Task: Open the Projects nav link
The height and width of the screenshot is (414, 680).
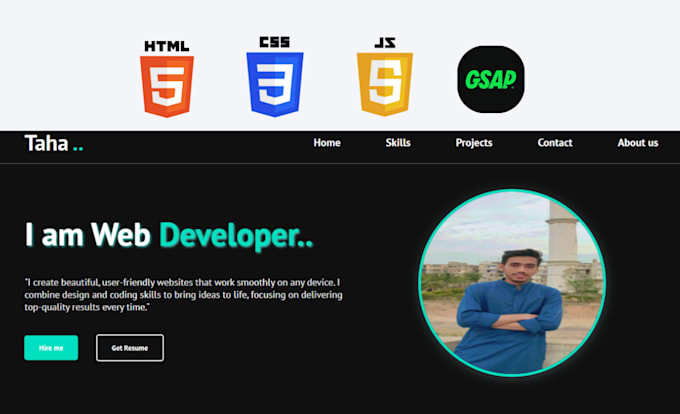Action: [x=474, y=143]
